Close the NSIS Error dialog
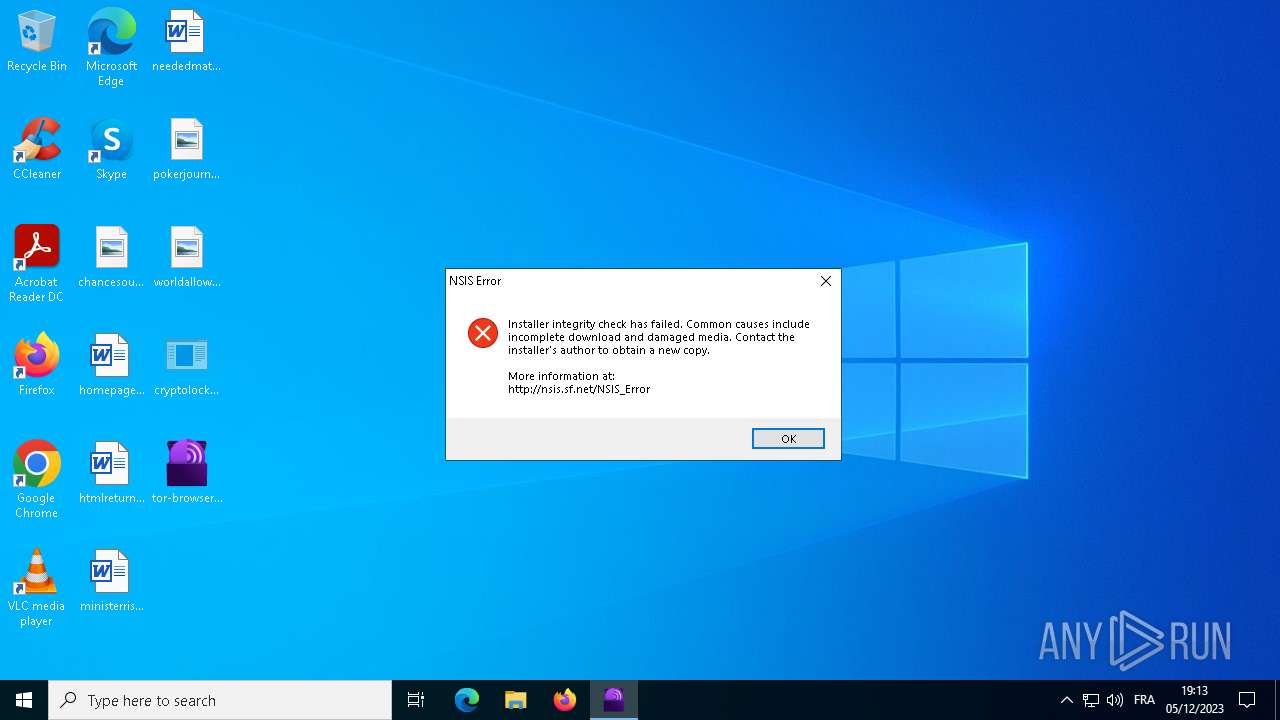The width and height of the screenshot is (1280, 720). pos(826,281)
